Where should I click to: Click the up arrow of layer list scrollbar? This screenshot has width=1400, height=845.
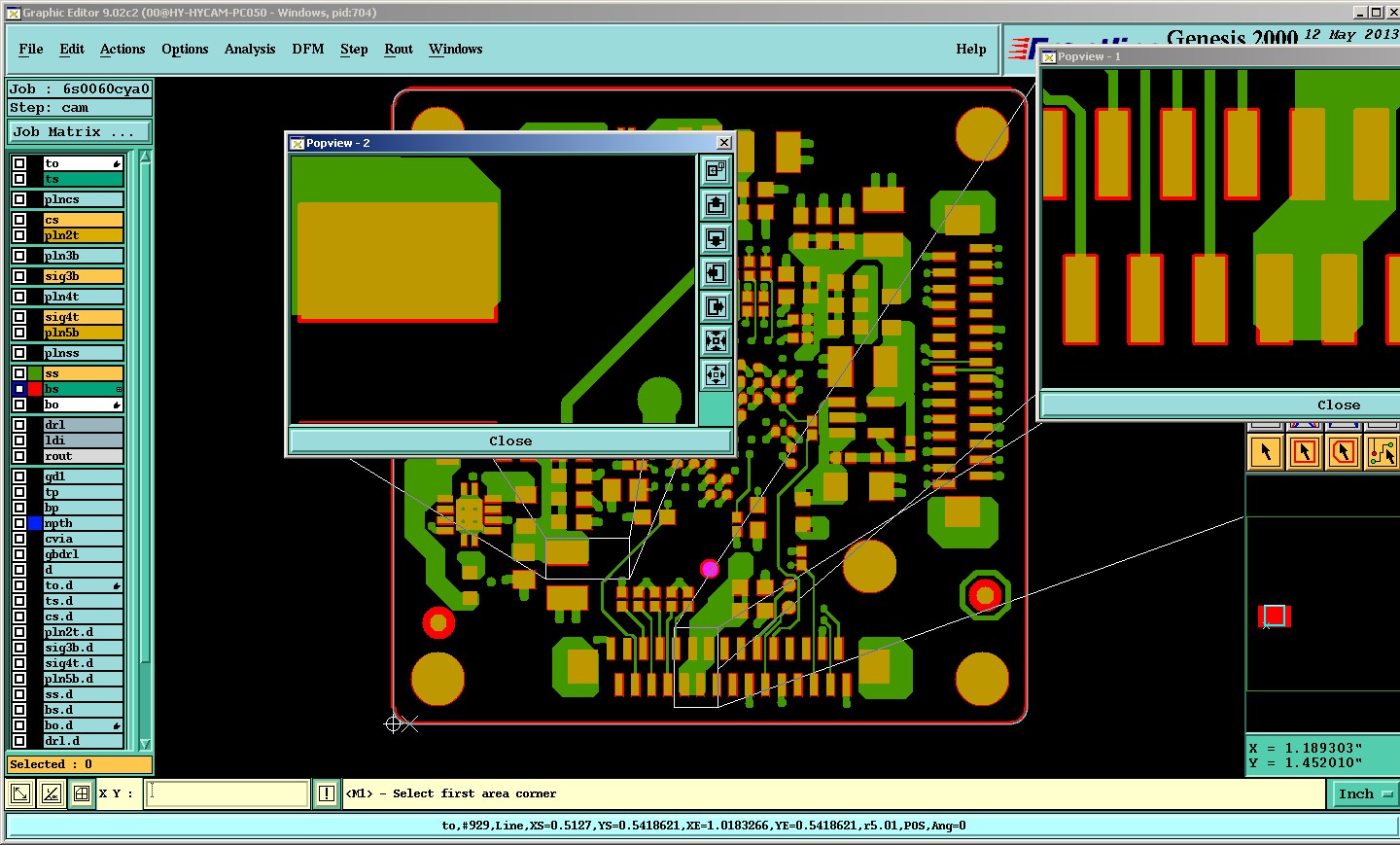145,157
